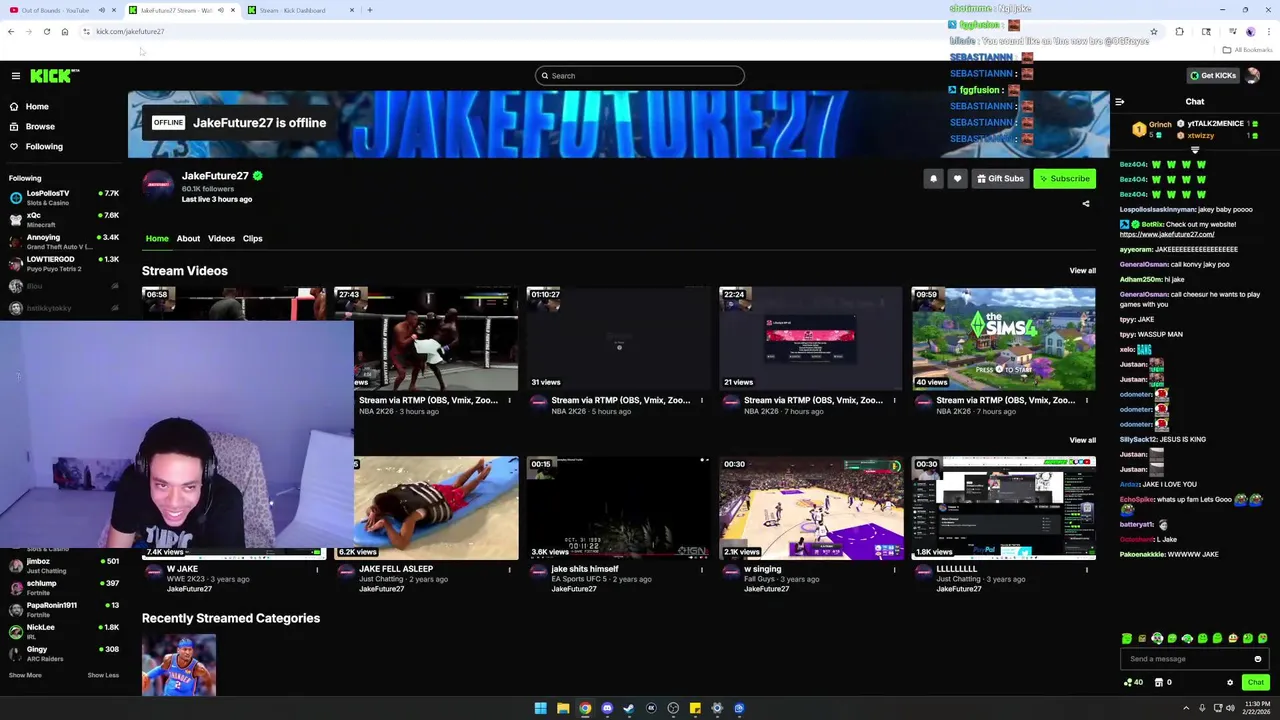The width and height of the screenshot is (1280, 720).
Task: Open Following in the sidebar
Action: pyautogui.click(x=44, y=146)
